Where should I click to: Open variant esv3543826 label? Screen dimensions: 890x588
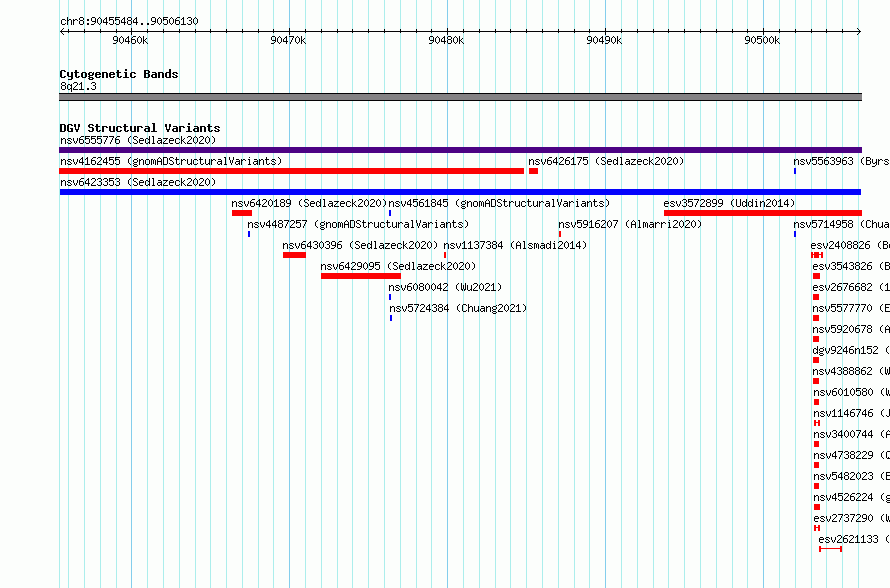(x=851, y=266)
